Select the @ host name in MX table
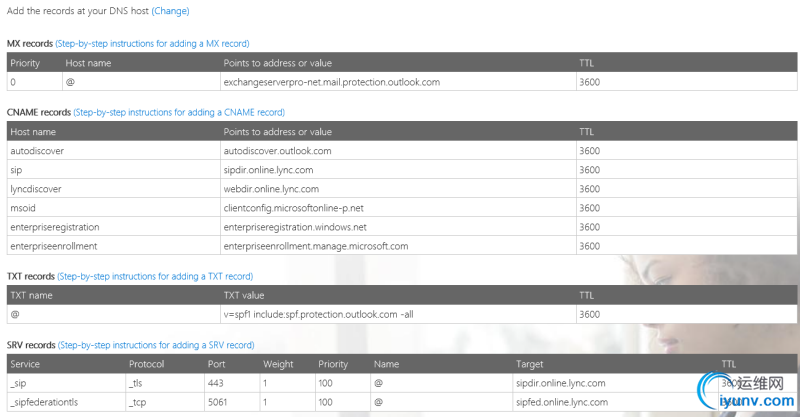 [70, 82]
